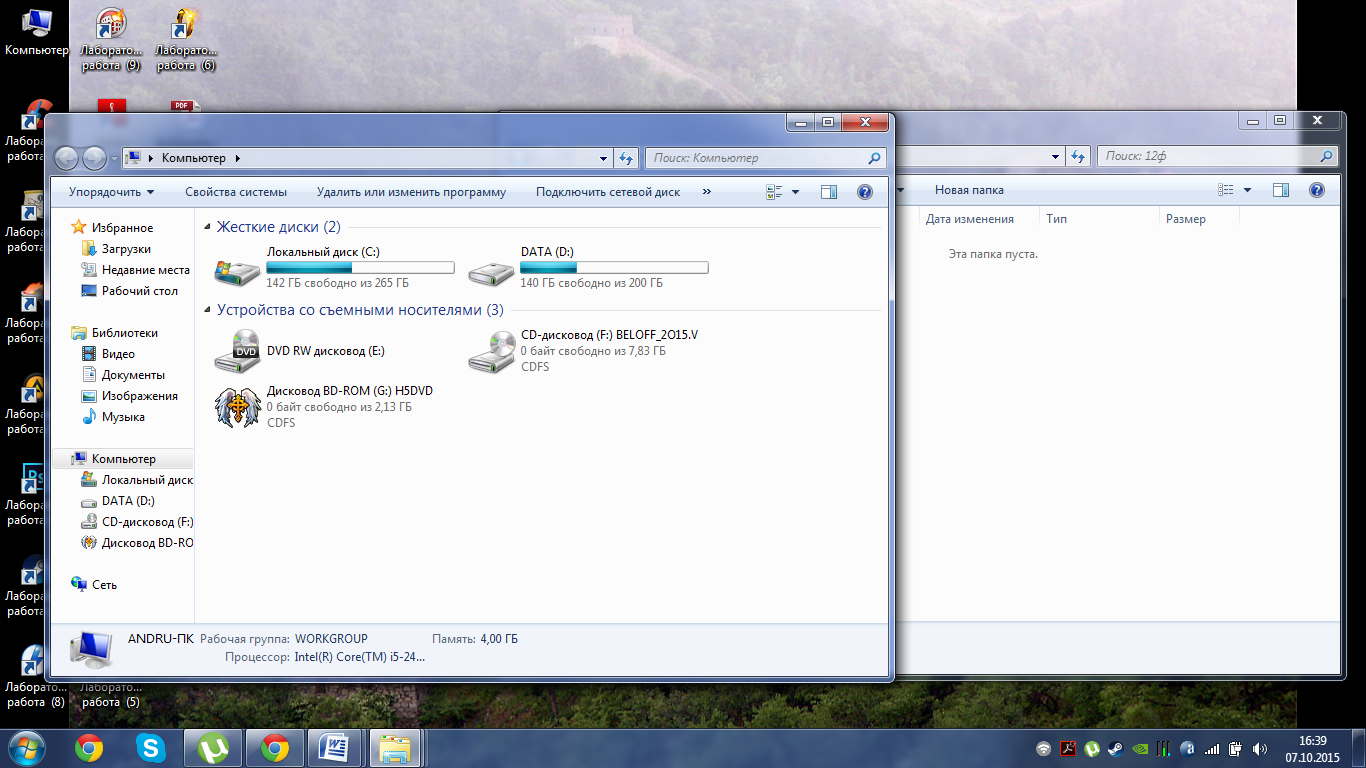The width and height of the screenshot is (1366, 768).
Task: Go forward in the Компьютер window
Action: click(94, 158)
